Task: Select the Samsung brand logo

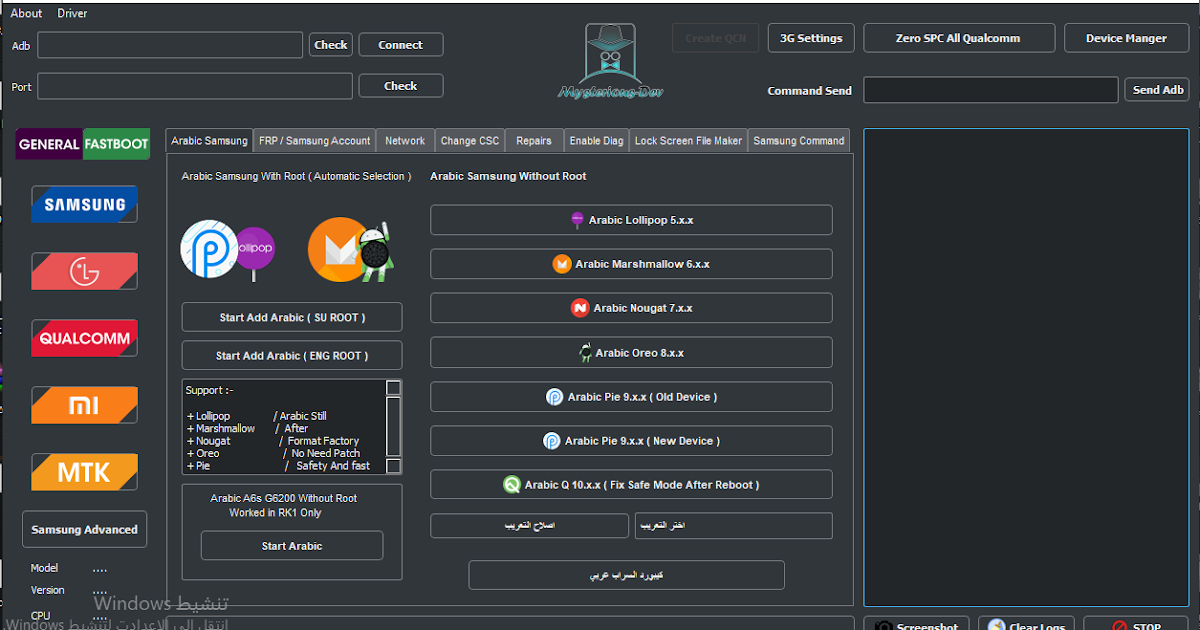Action: [84, 205]
